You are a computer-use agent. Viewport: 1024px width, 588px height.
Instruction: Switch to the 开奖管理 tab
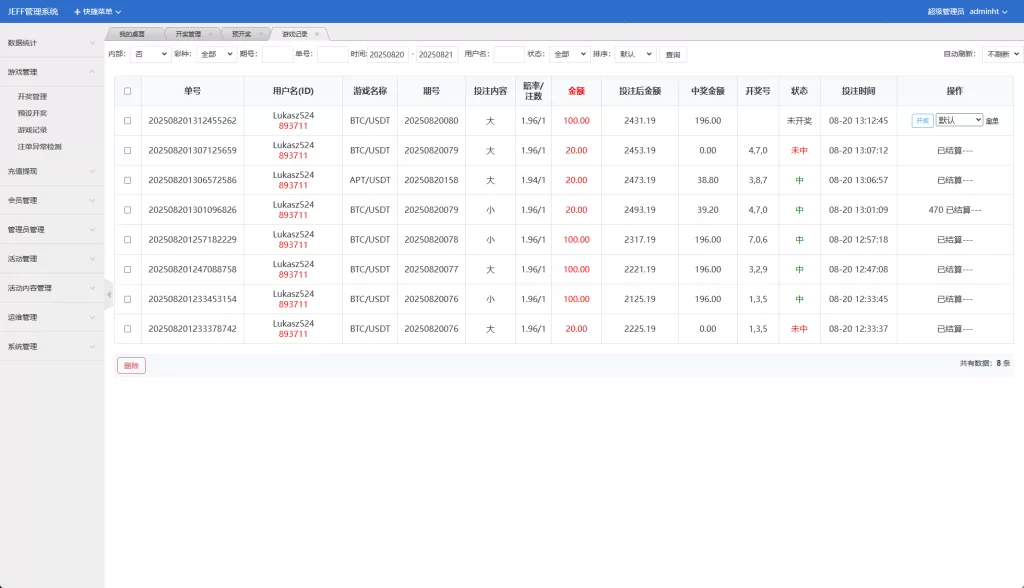188,34
